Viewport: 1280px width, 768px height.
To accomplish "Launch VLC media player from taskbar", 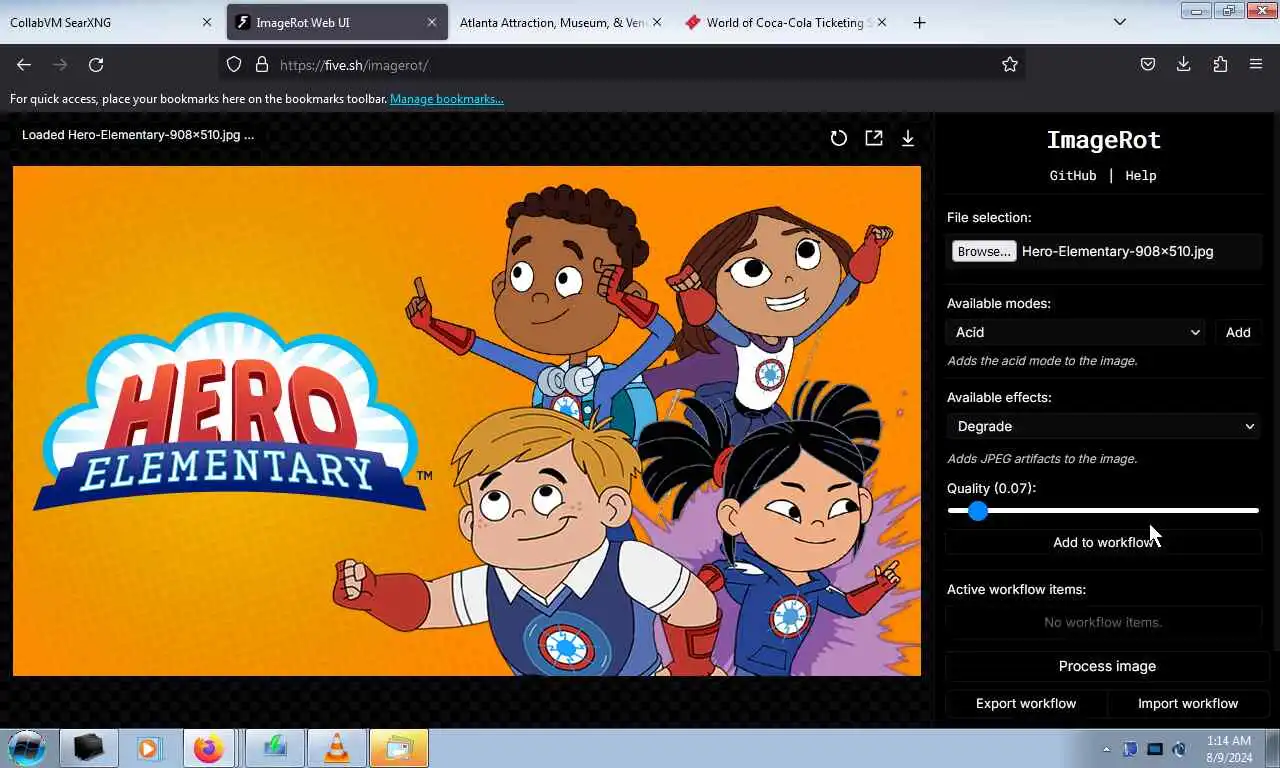I will pyautogui.click(x=337, y=748).
